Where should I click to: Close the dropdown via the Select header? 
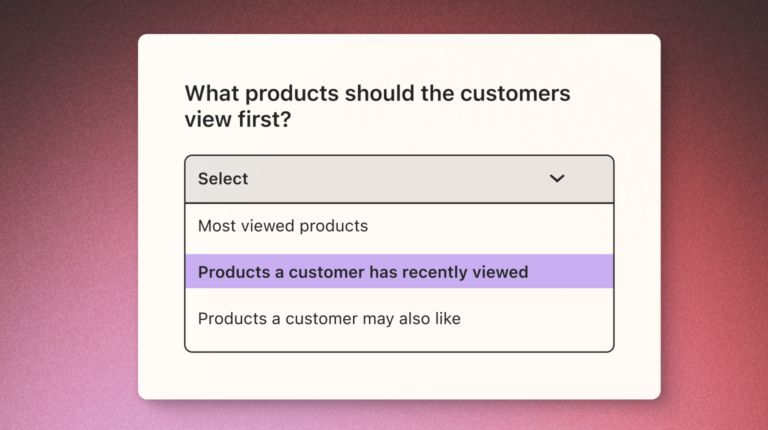tap(399, 179)
